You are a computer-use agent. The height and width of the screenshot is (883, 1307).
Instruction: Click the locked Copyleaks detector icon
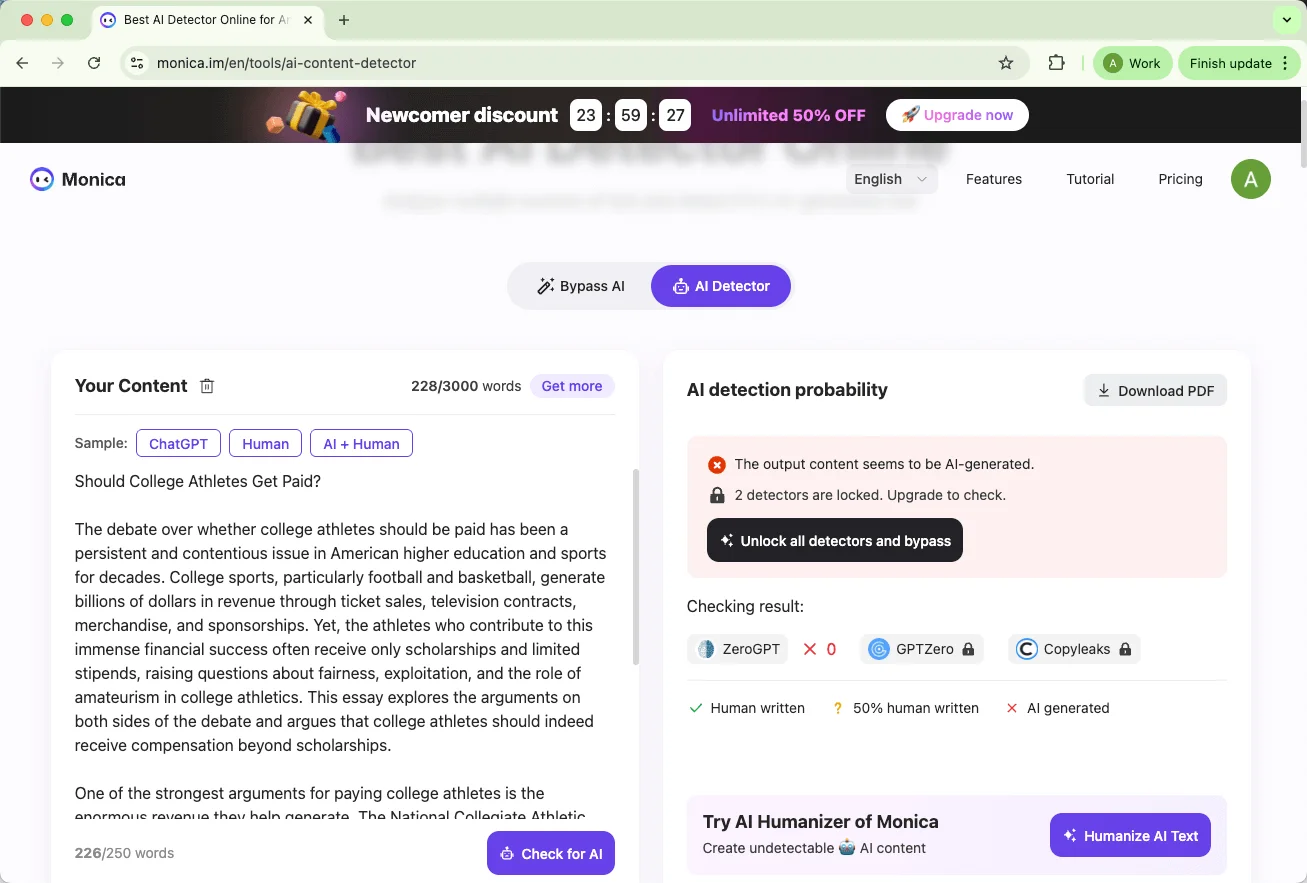(1026, 648)
